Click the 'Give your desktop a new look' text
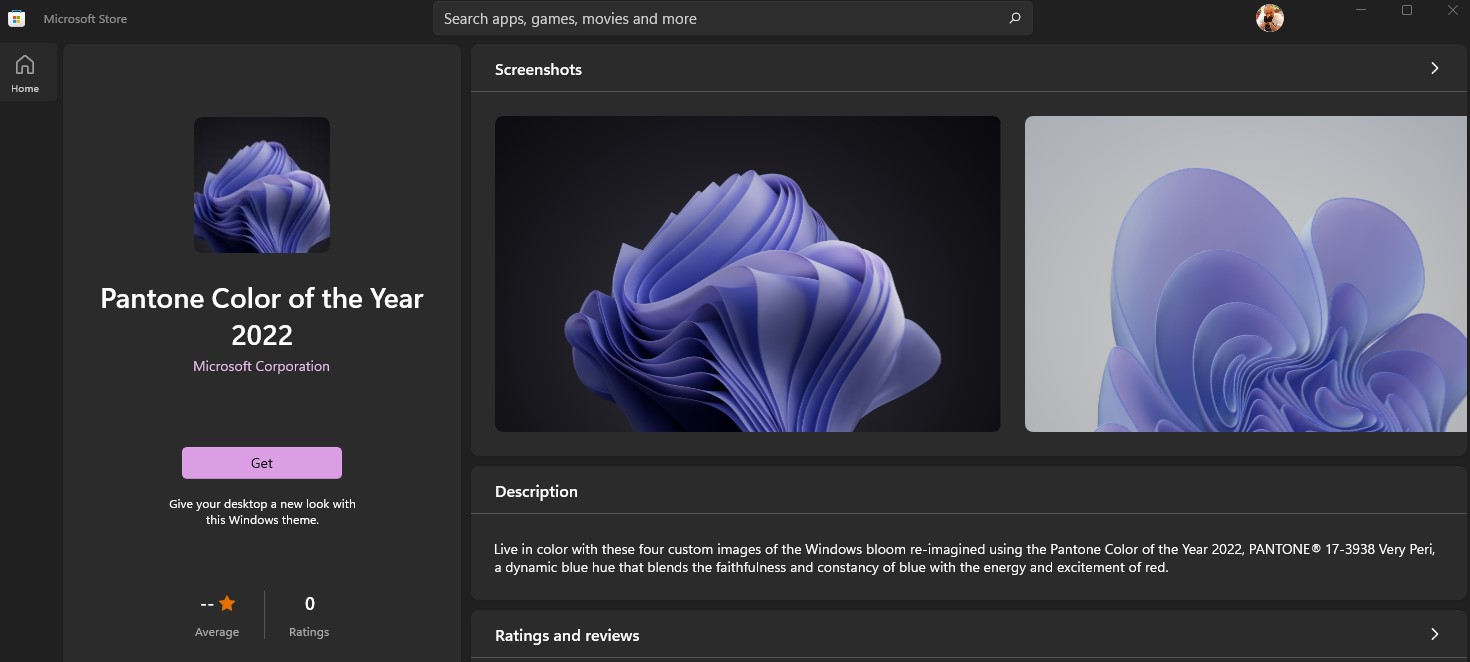 pos(262,512)
